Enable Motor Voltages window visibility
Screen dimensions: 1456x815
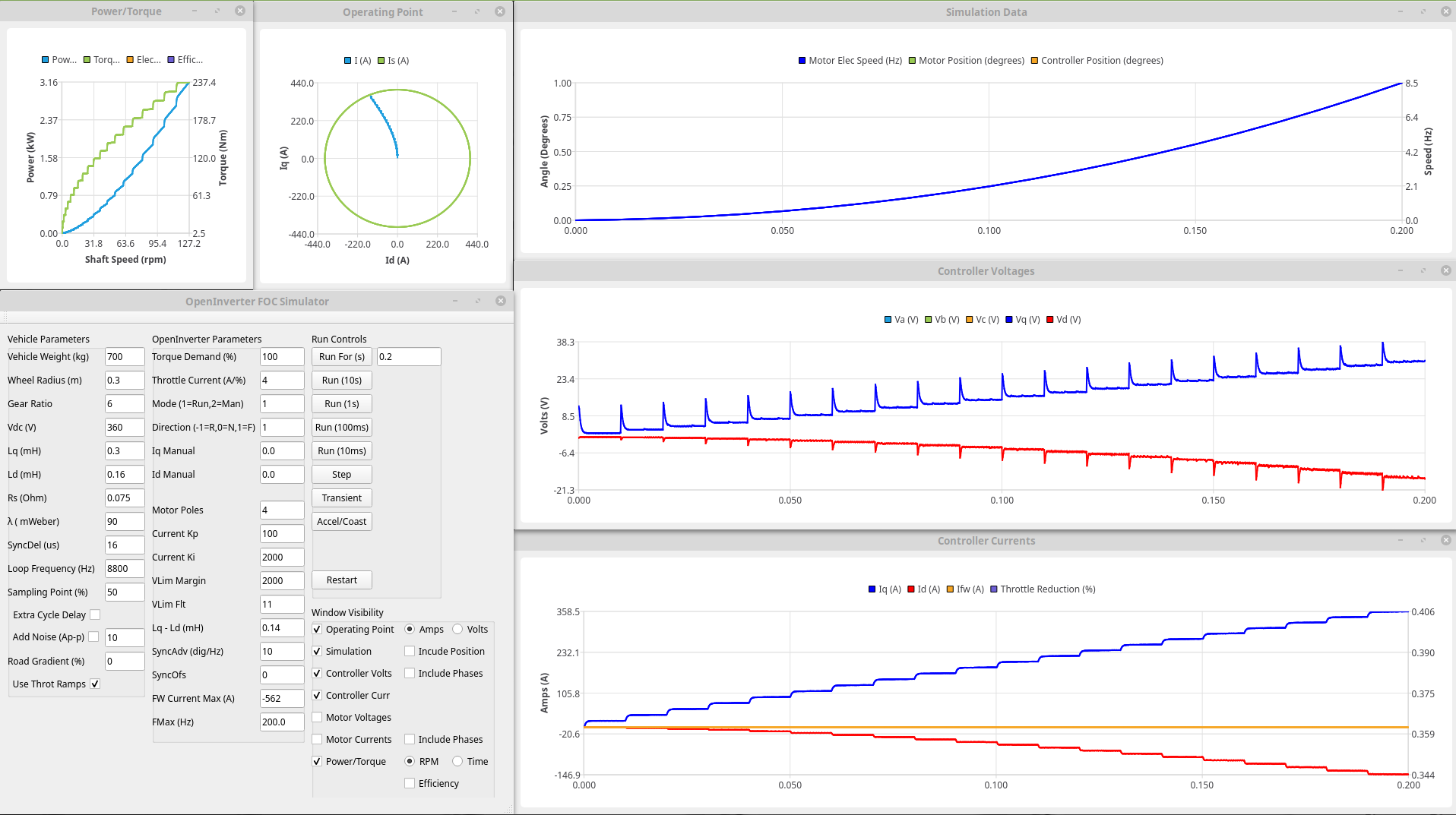(318, 717)
